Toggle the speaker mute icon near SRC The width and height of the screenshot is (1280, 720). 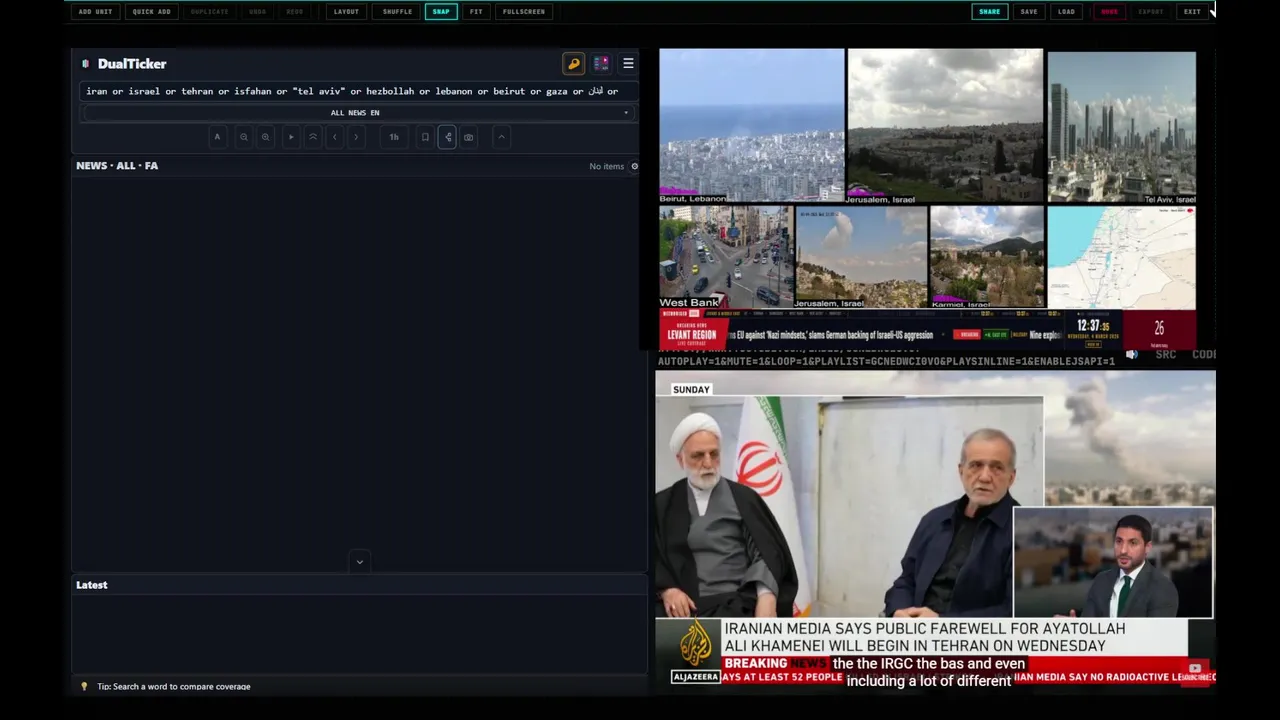click(x=1132, y=355)
